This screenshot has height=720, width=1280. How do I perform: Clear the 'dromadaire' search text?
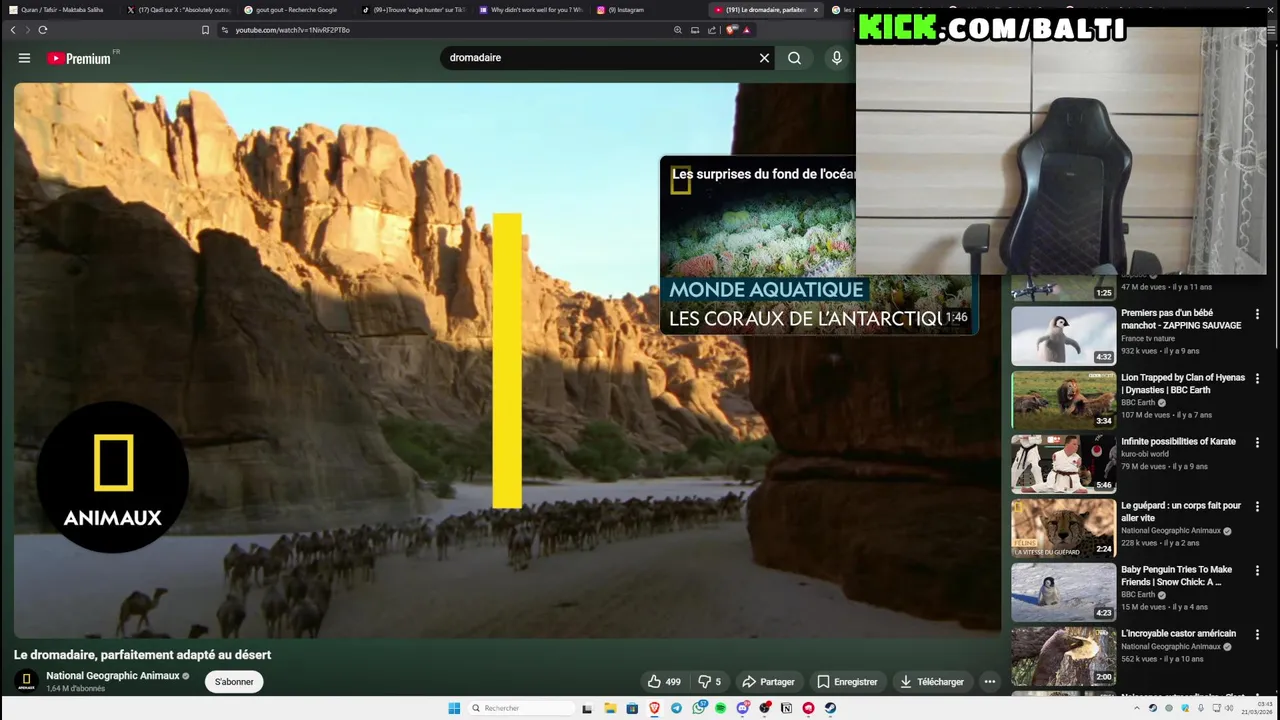(x=764, y=58)
